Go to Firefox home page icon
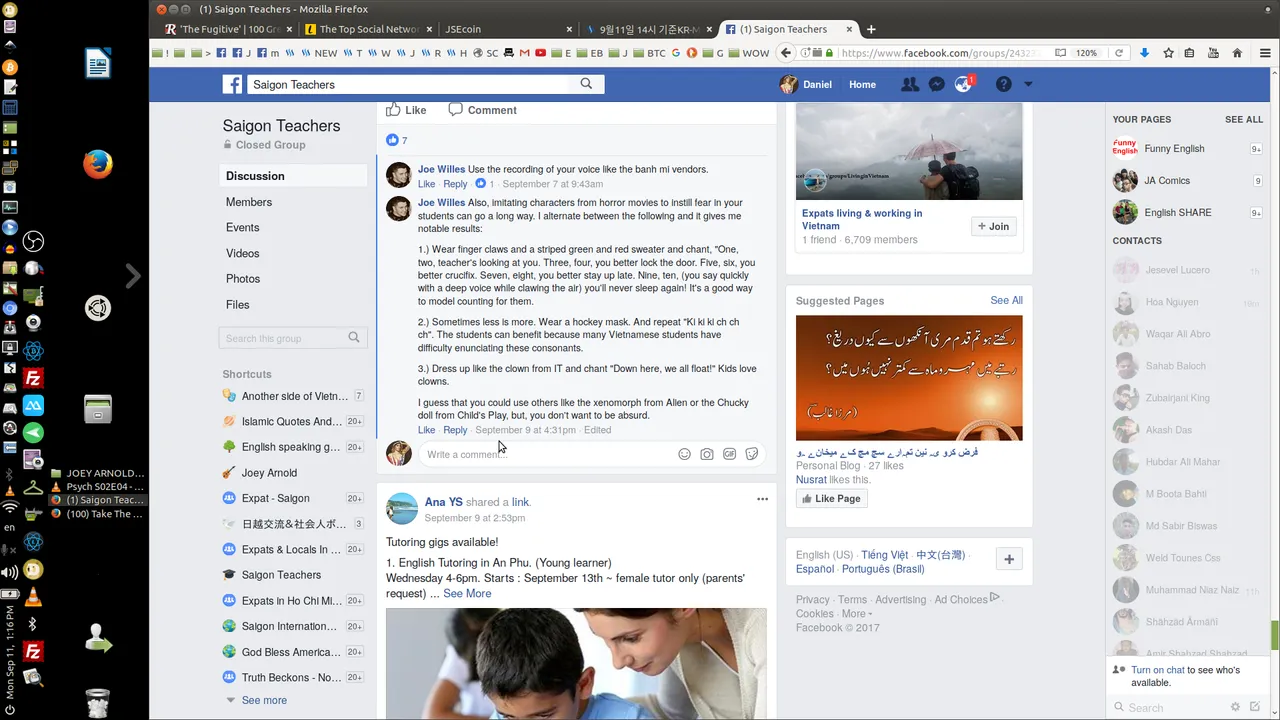 pos(1237,53)
